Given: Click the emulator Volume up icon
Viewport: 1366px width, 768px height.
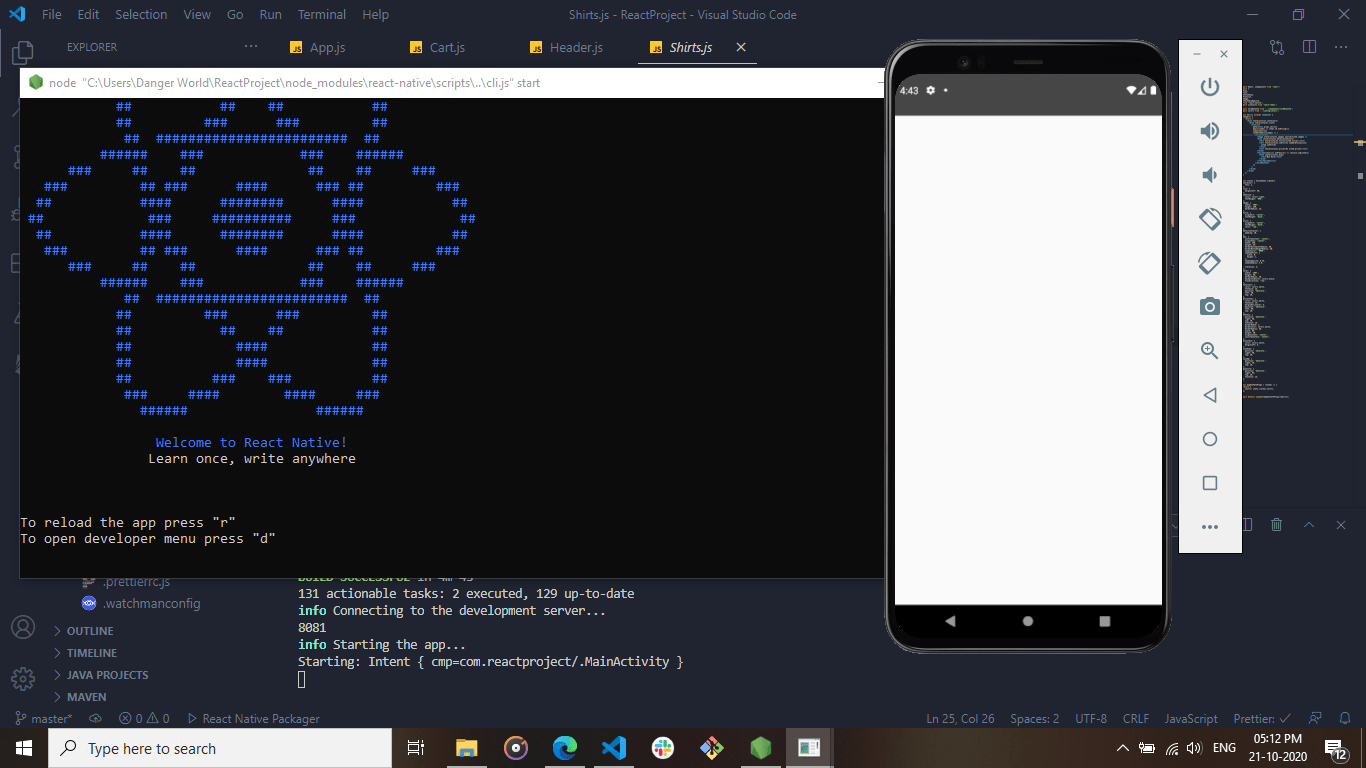Looking at the screenshot, I should coord(1210,131).
